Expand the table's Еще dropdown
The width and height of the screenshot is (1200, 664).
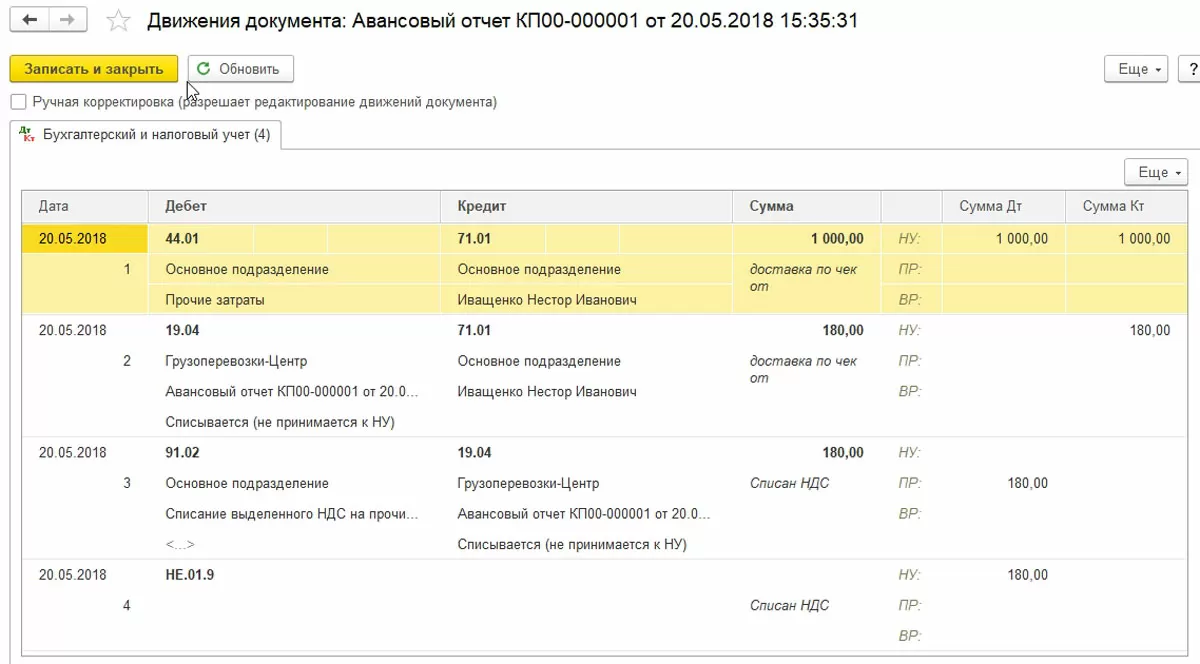(x=1156, y=172)
